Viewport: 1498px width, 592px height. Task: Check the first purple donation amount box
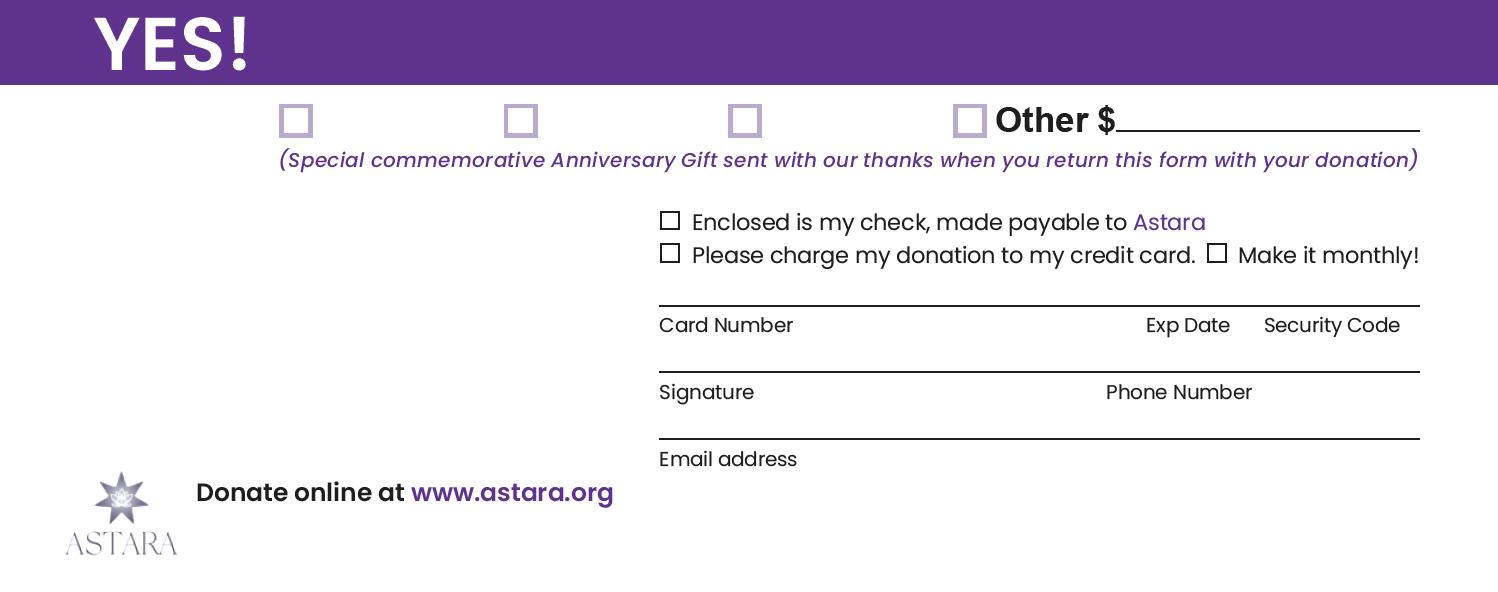(296, 121)
